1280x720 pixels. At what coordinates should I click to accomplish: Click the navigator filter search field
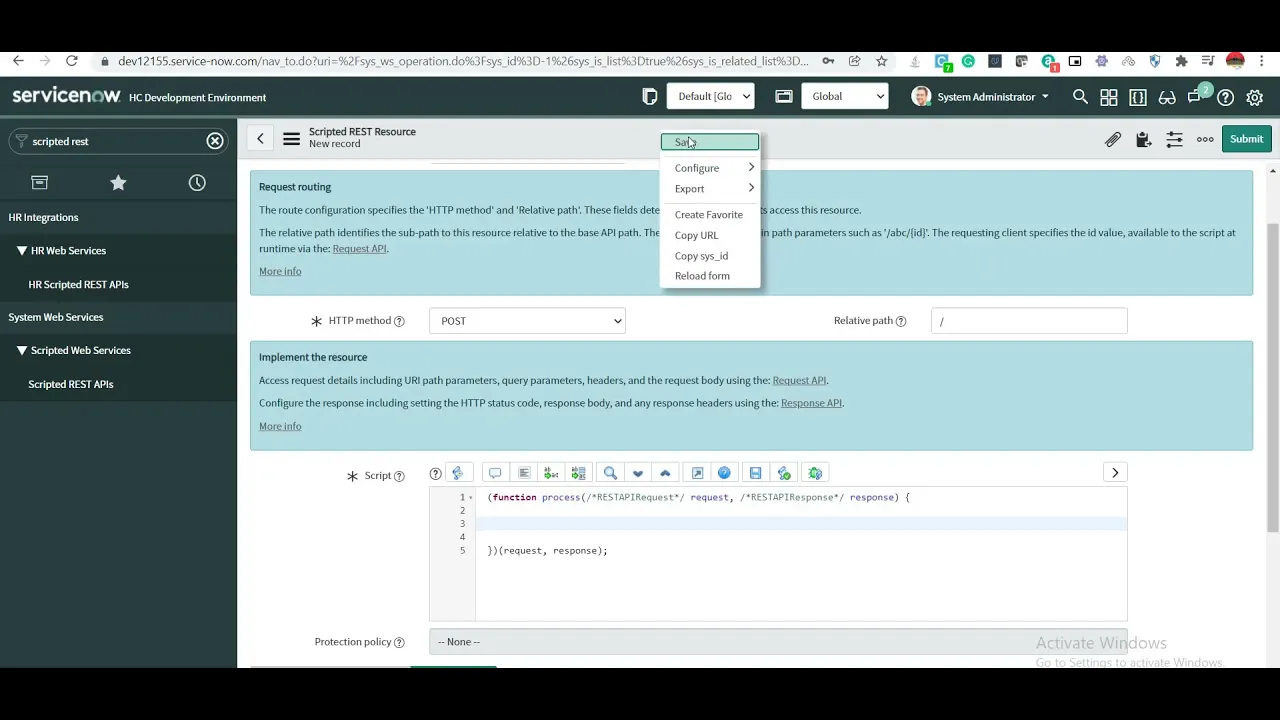pos(116,141)
